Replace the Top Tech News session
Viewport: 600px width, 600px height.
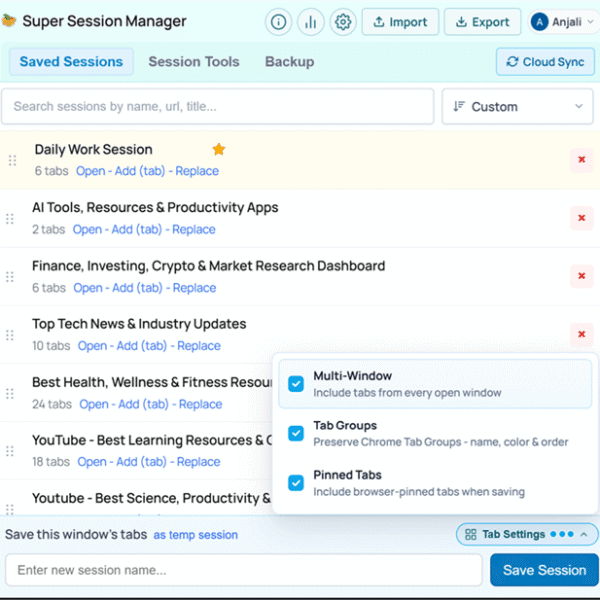coord(199,346)
